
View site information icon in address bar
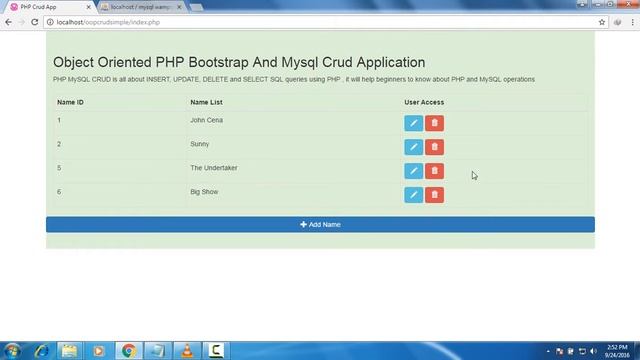pos(50,22)
